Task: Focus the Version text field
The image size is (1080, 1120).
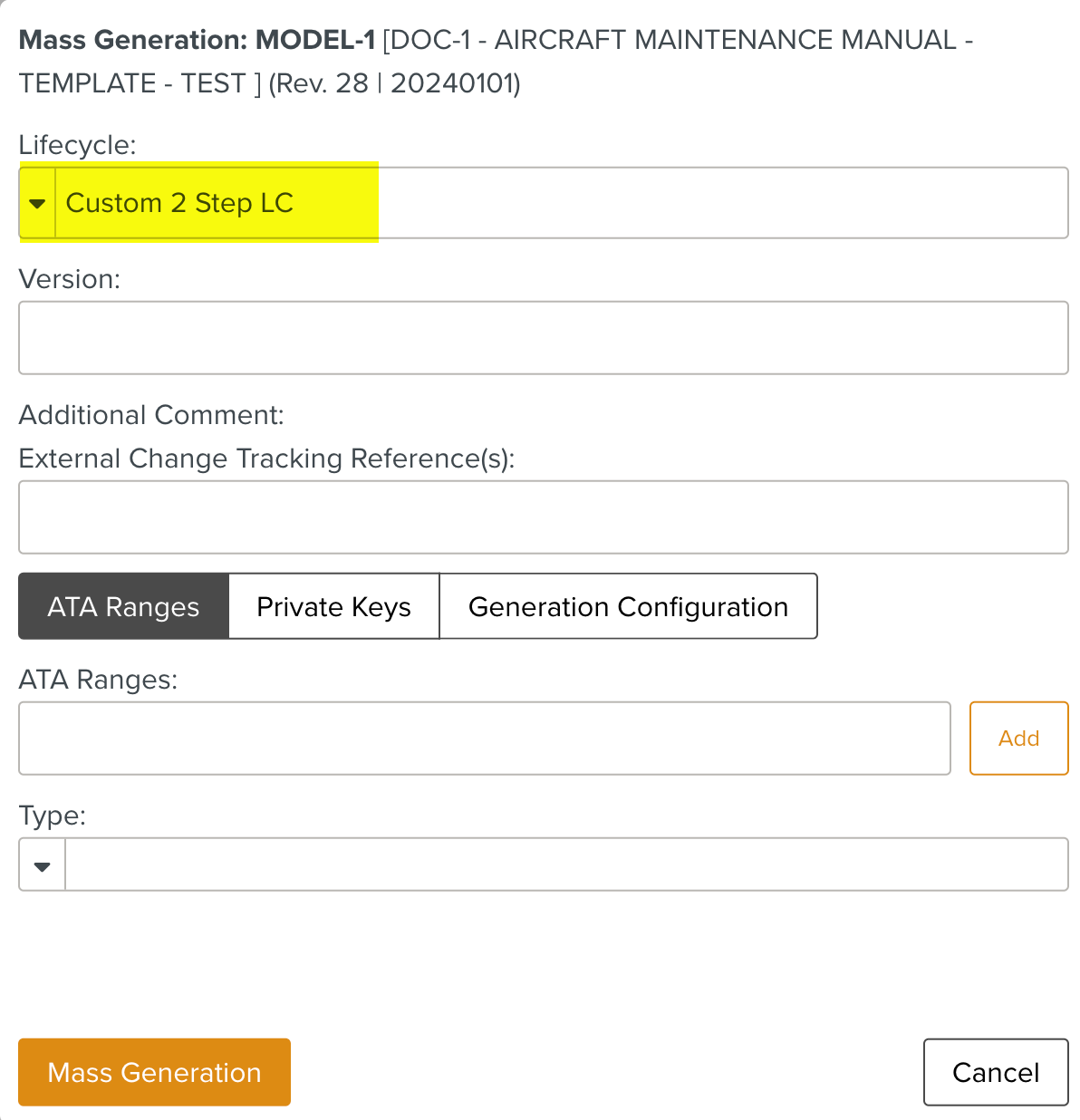Action: [543, 338]
